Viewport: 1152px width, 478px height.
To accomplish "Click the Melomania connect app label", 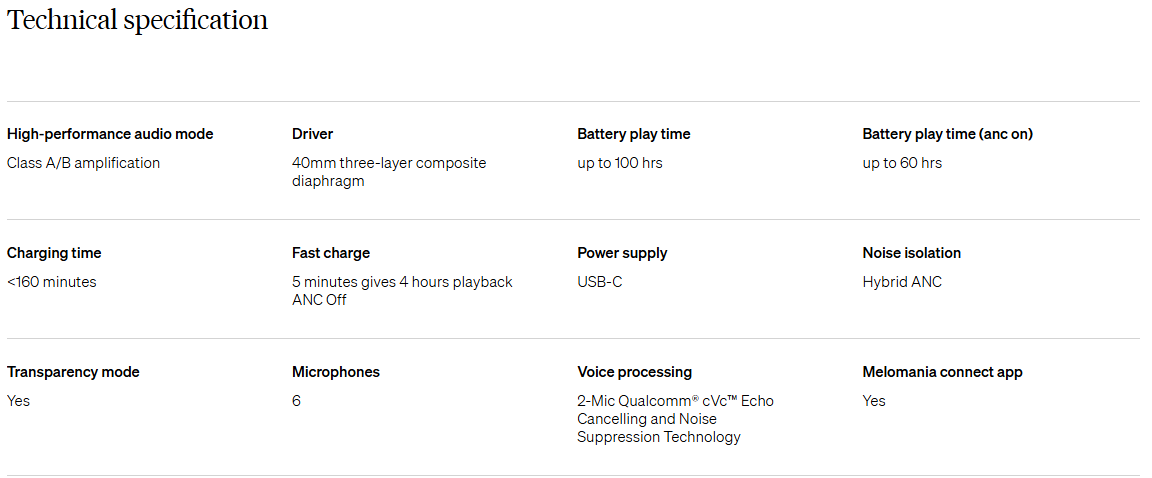I will (942, 372).
